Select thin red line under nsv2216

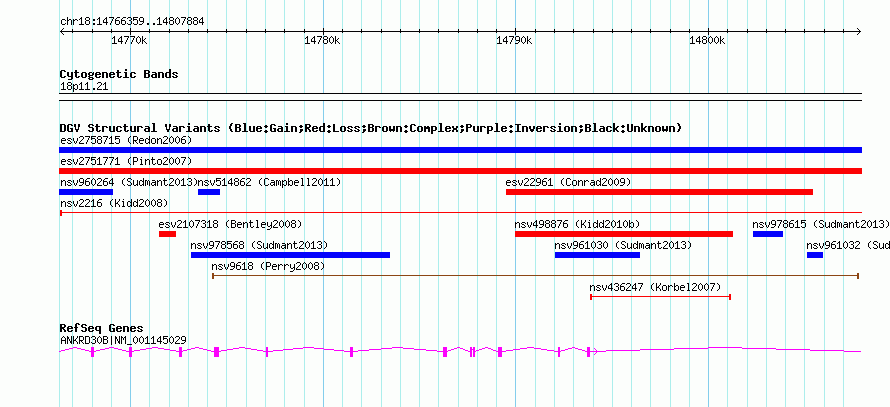[x=460, y=213]
